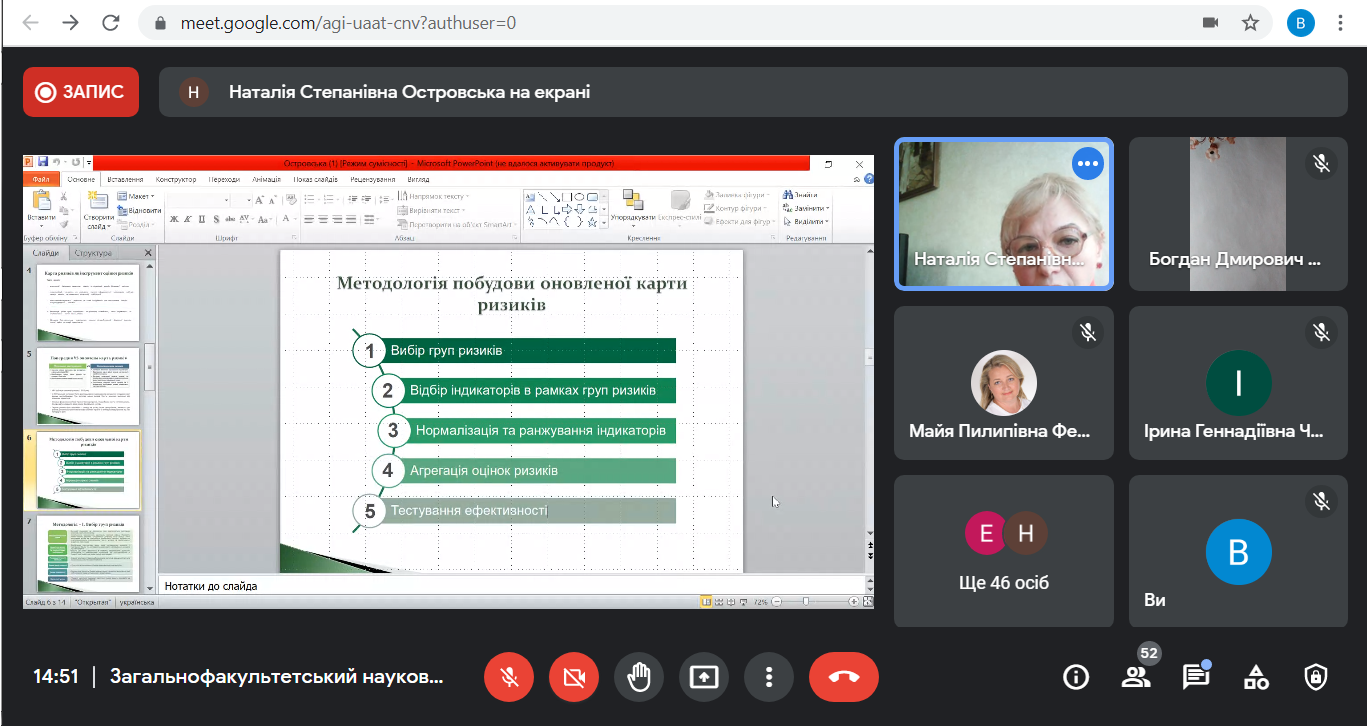Leave the call with red hang-up button
Image resolution: width=1368 pixels, height=727 pixels.
(844, 677)
